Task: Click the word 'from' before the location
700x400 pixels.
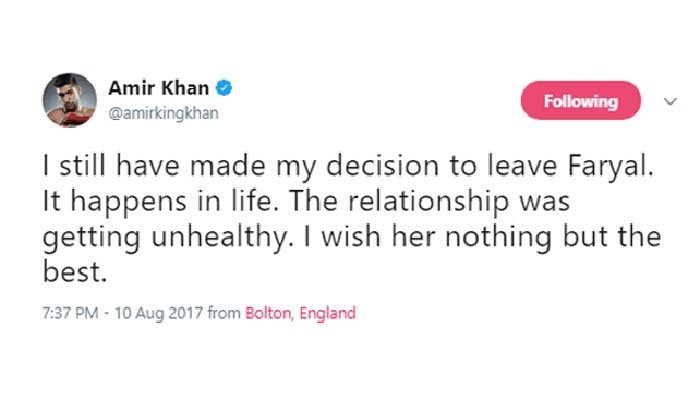Action: [224, 313]
